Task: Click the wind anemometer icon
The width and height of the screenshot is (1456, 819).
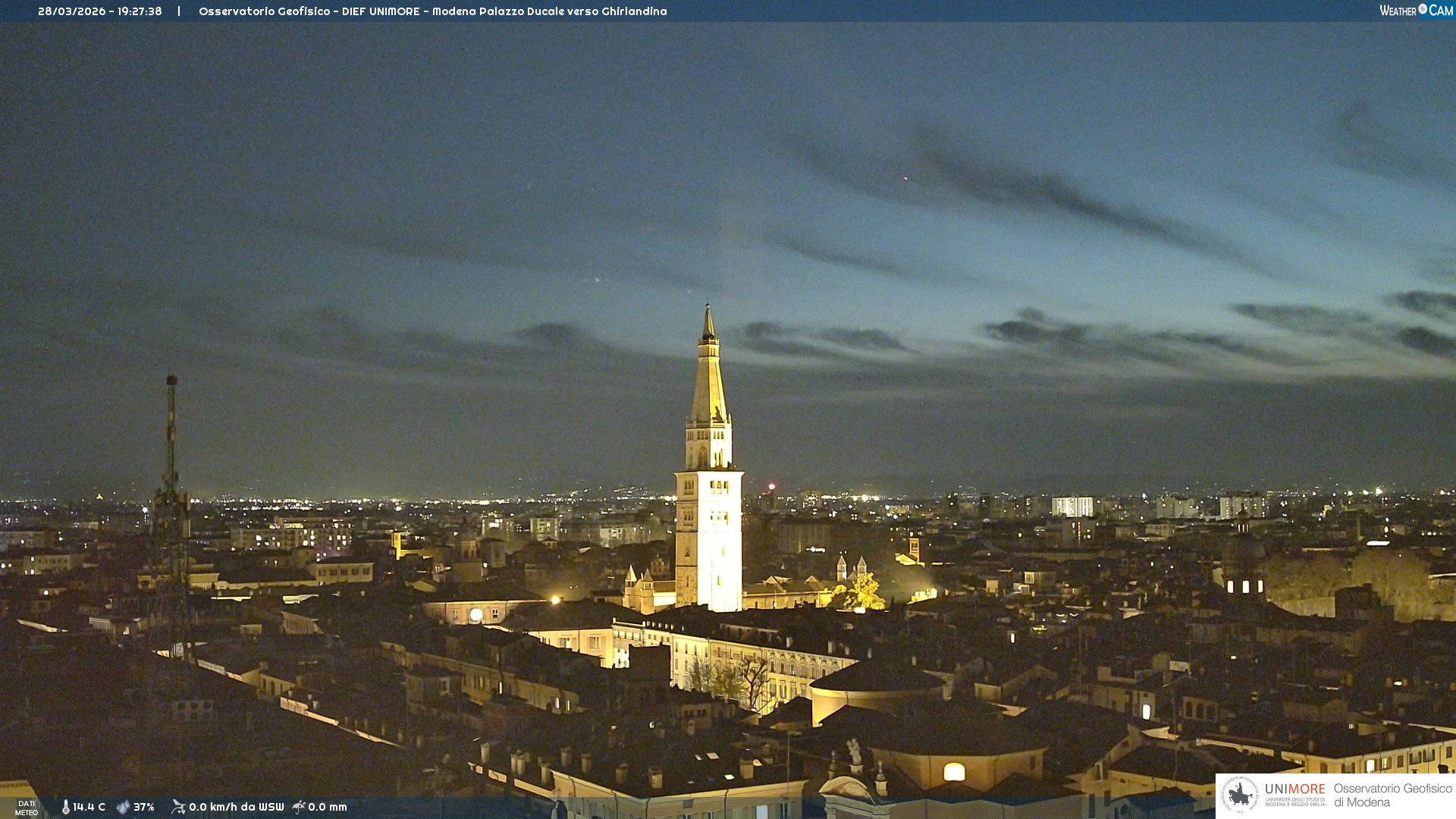Action: [178, 807]
